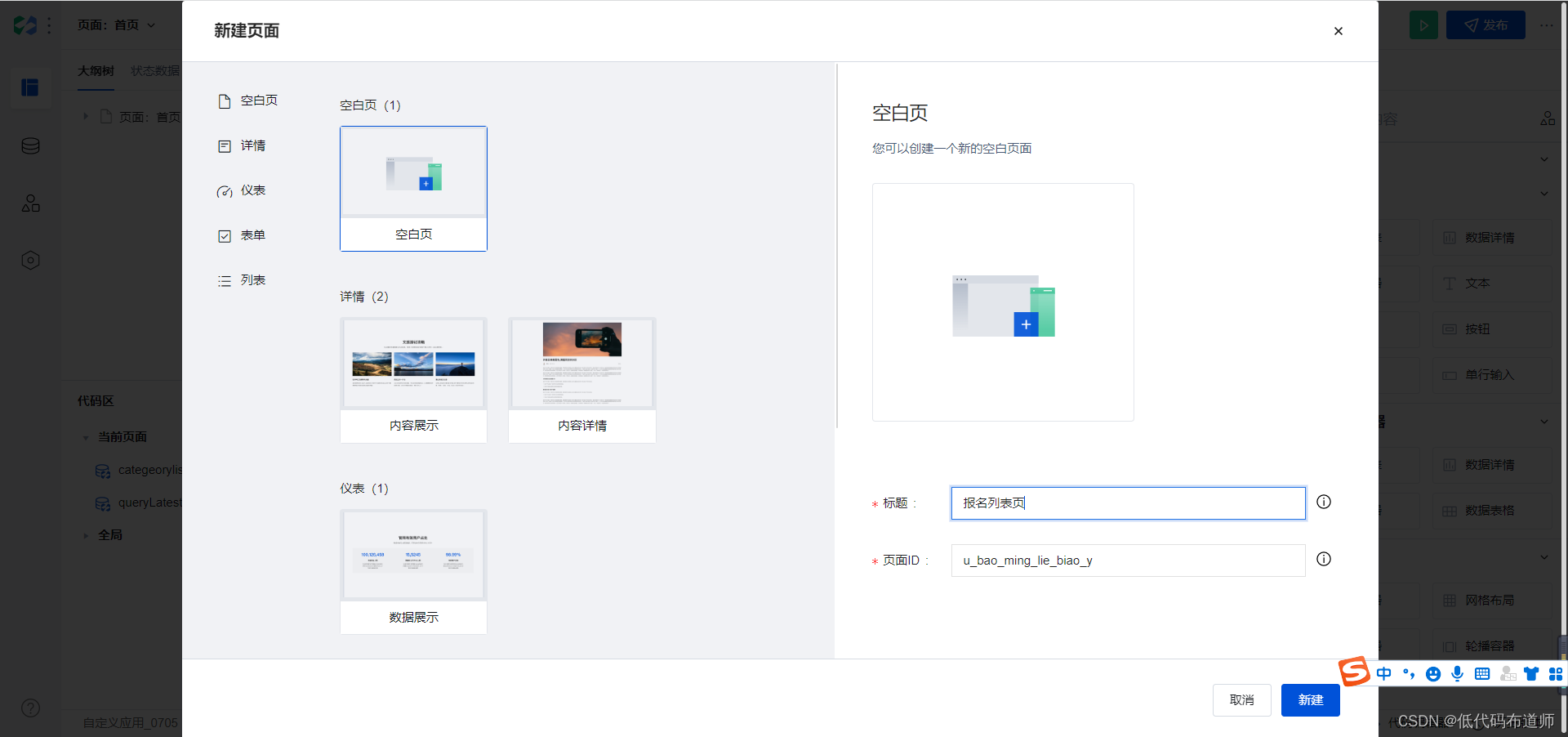Click the 取消 button

point(1241,700)
